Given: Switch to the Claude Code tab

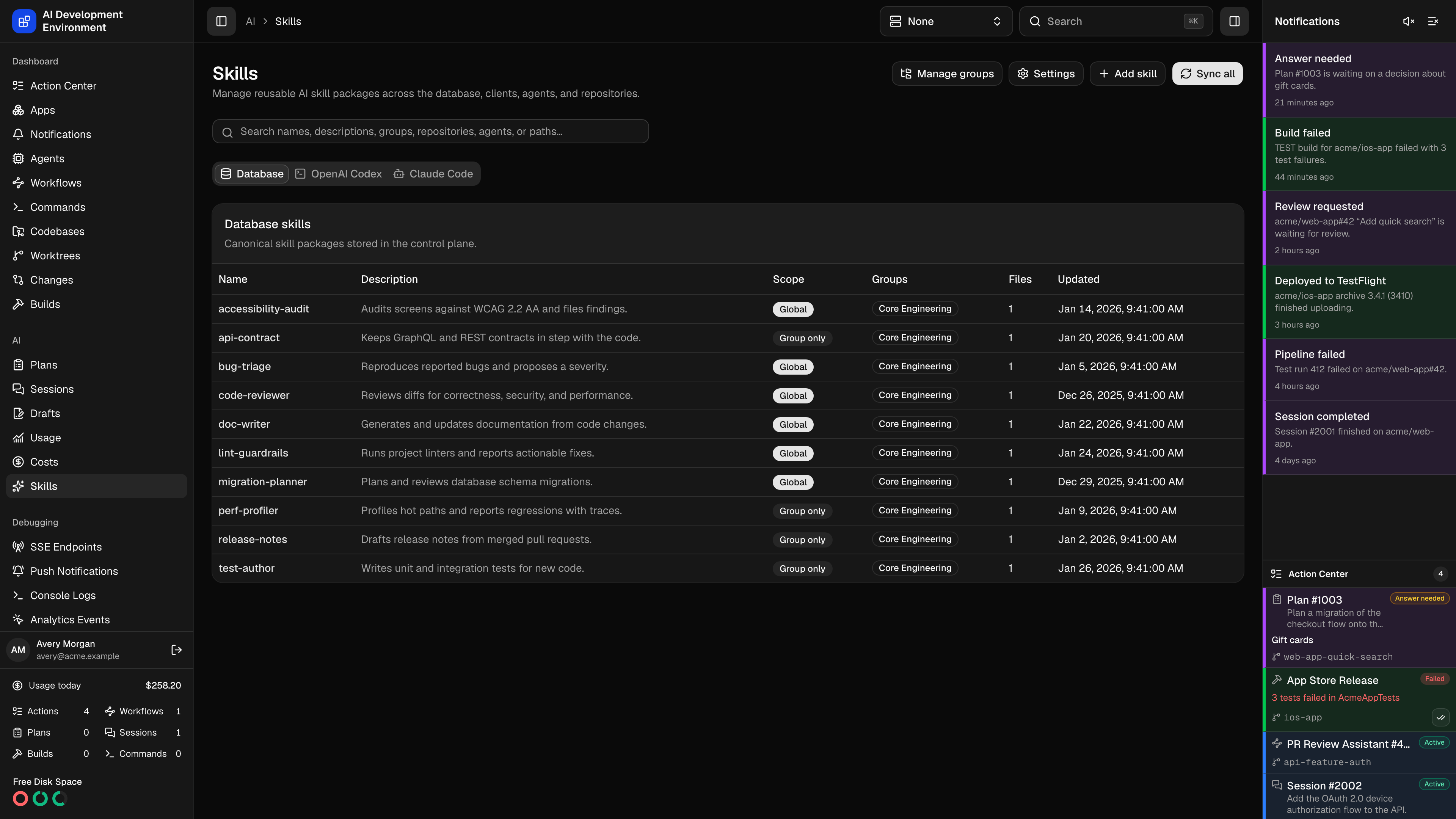Looking at the screenshot, I should coord(433,174).
